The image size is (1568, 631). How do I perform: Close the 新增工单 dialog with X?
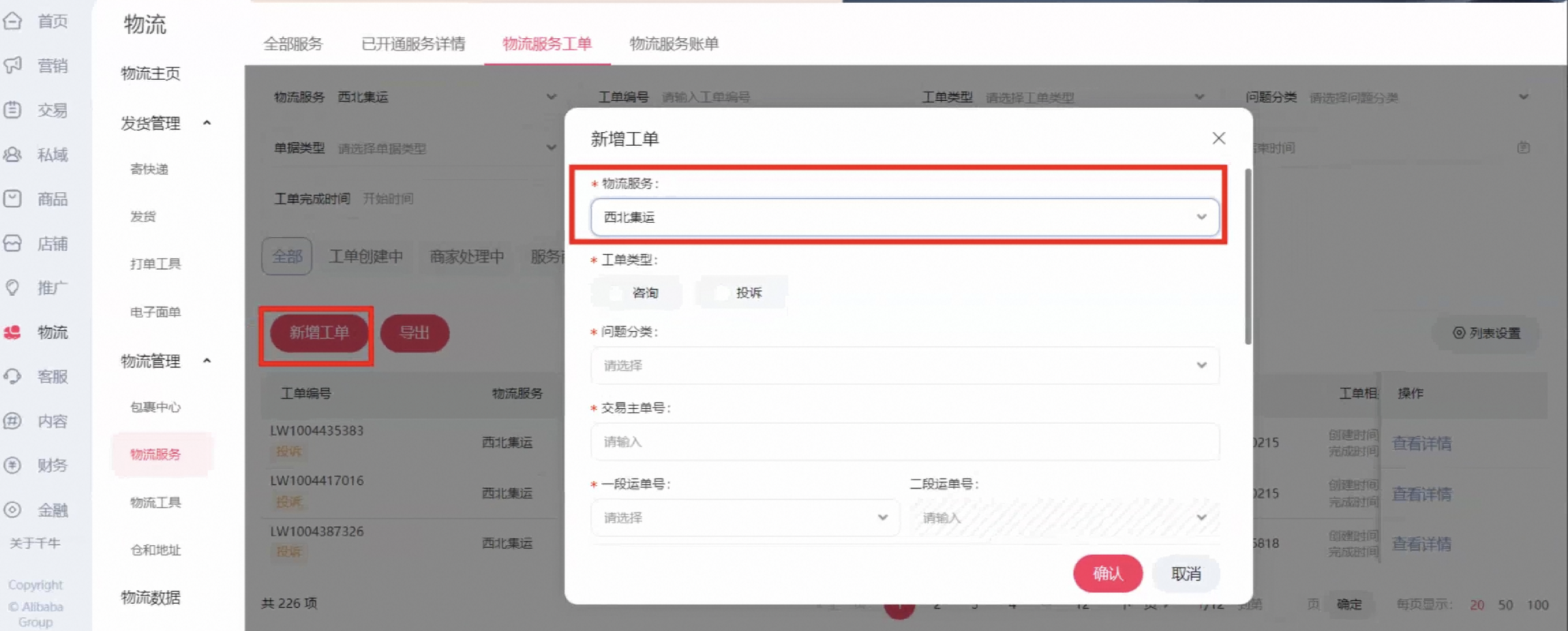point(1219,138)
